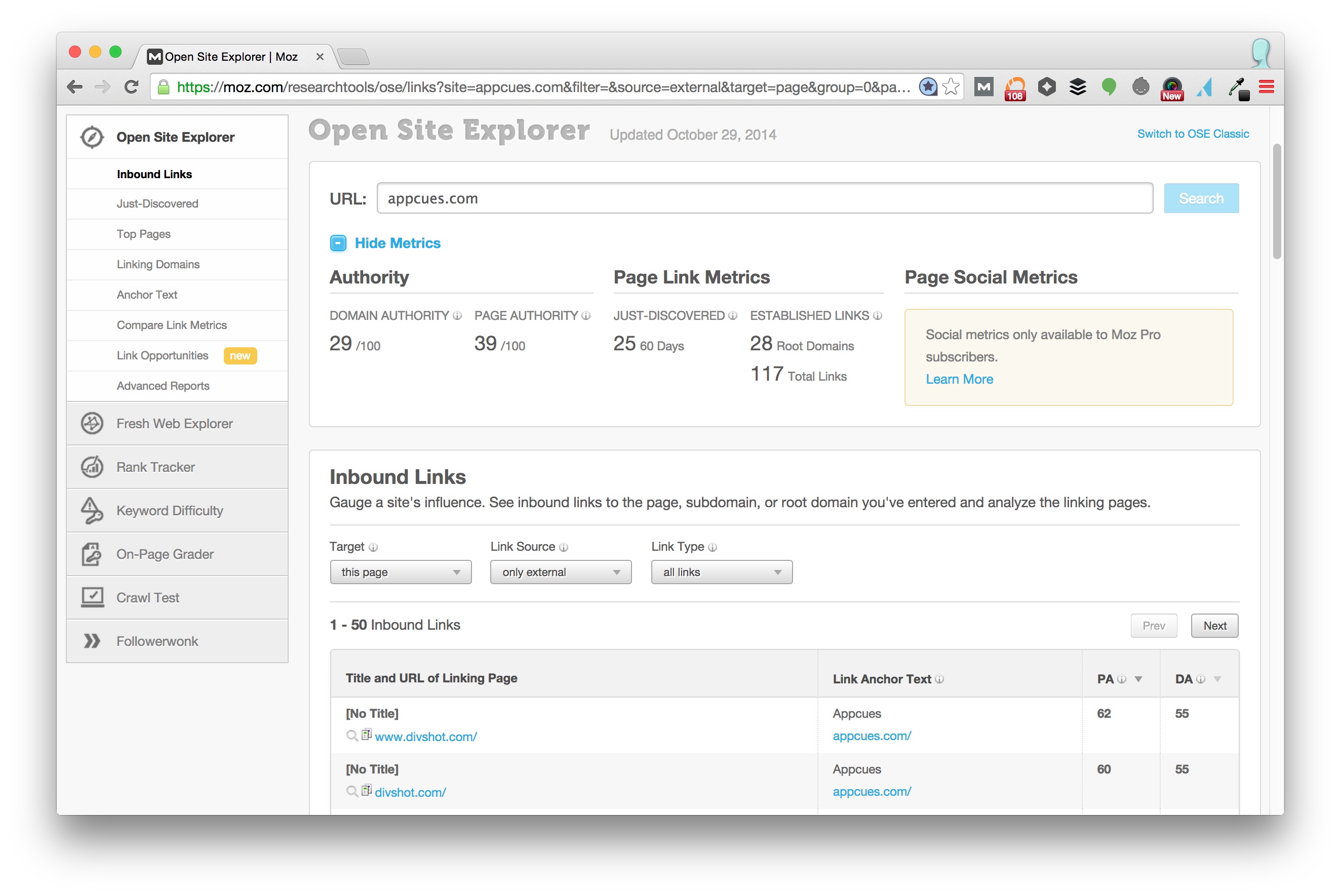Sort table by PA column arrow
Screen dimensions: 1341x896
[1138, 679]
